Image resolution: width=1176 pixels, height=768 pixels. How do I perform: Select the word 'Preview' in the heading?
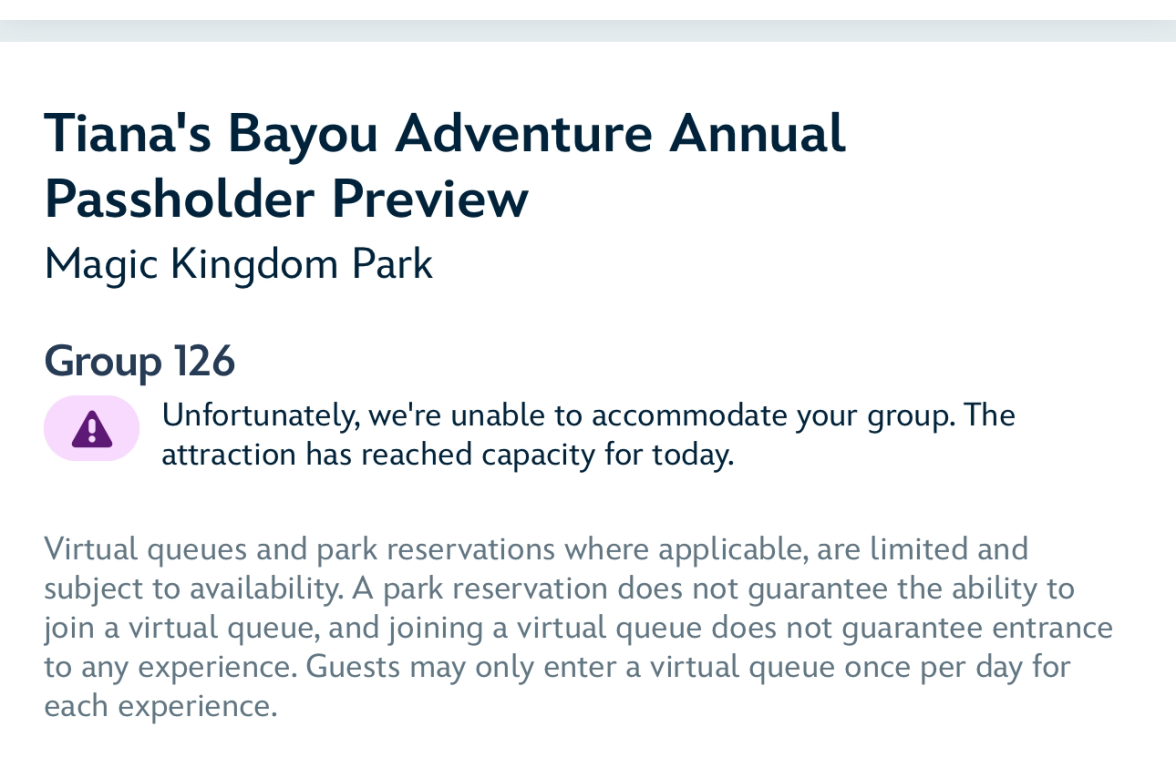click(430, 200)
